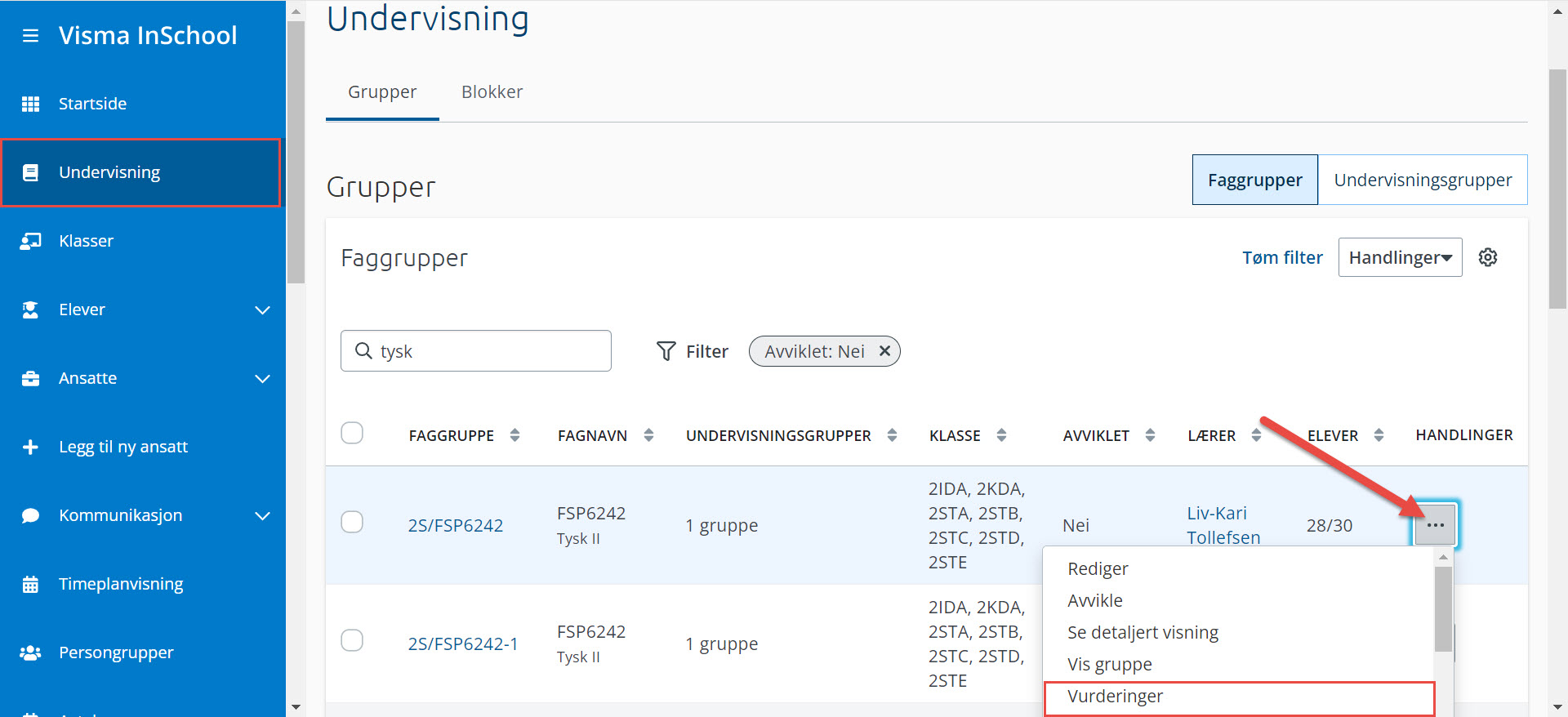This screenshot has height=717, width=1568.
Task: Choose Vurderinger from the context menu
Action: 1115,697
